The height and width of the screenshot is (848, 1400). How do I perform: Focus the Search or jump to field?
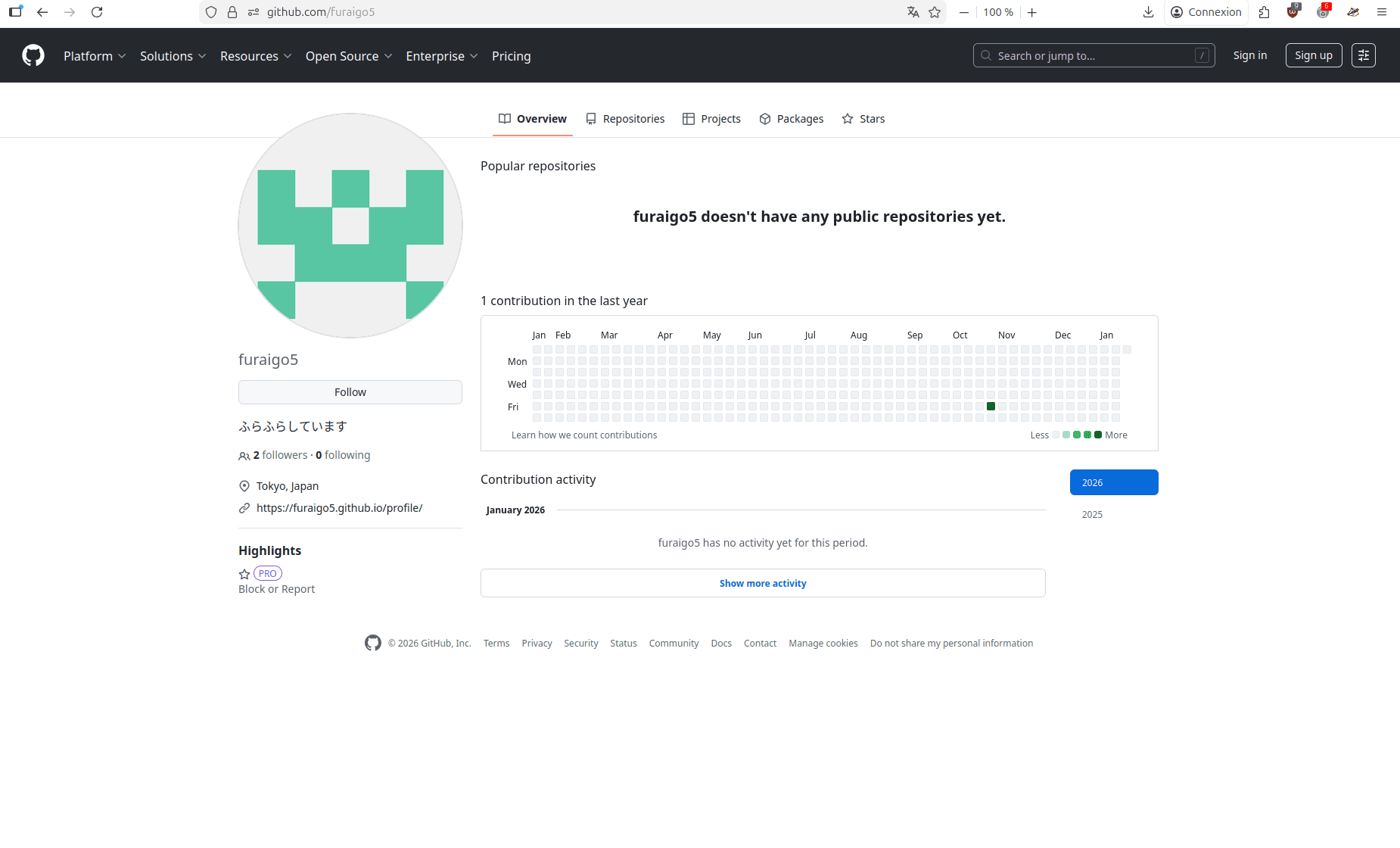(x=1093, y=56)
